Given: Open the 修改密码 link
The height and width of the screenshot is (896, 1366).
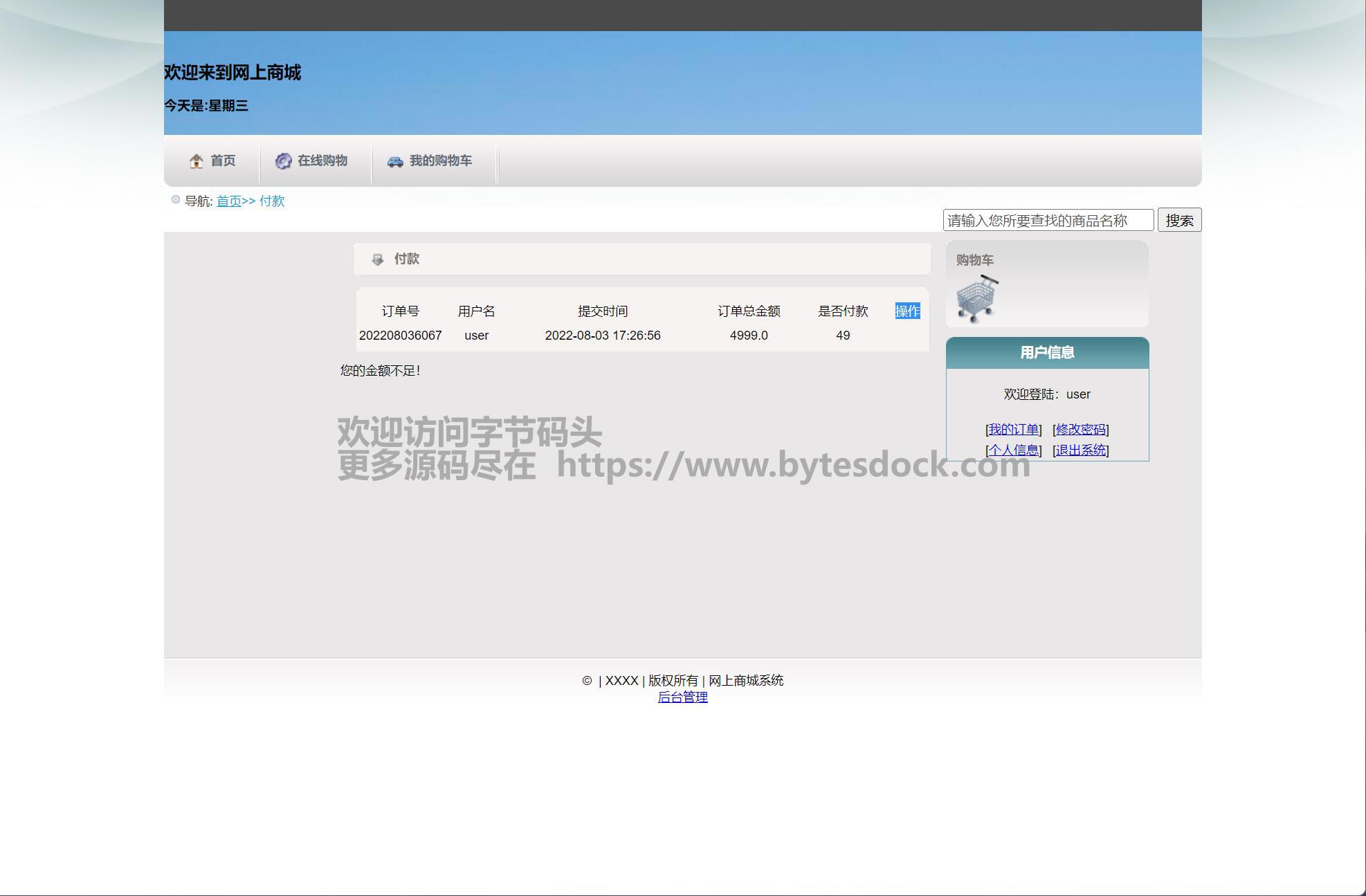Looking at the screenshot, I should 1080,430.
